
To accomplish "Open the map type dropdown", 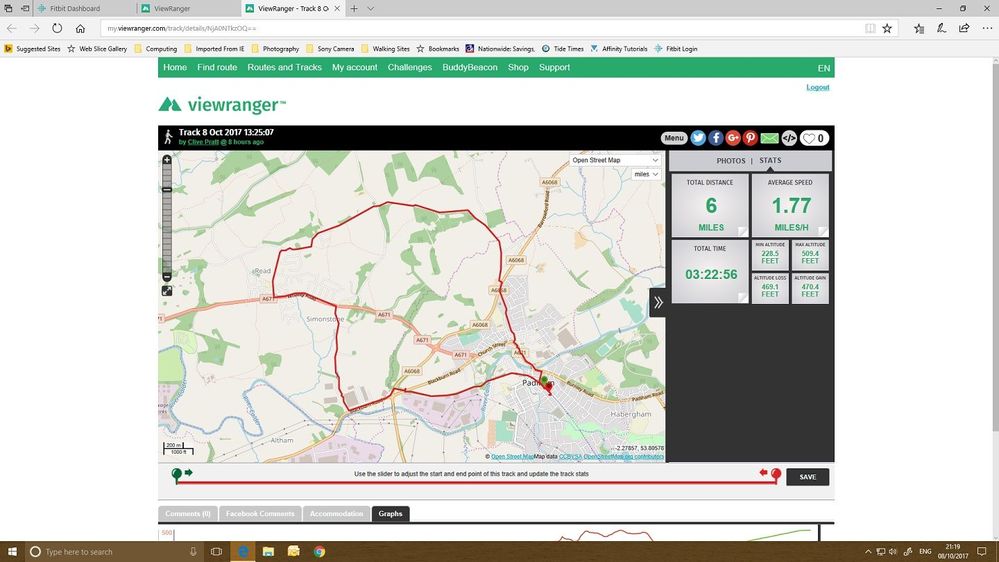I will 615,160.
